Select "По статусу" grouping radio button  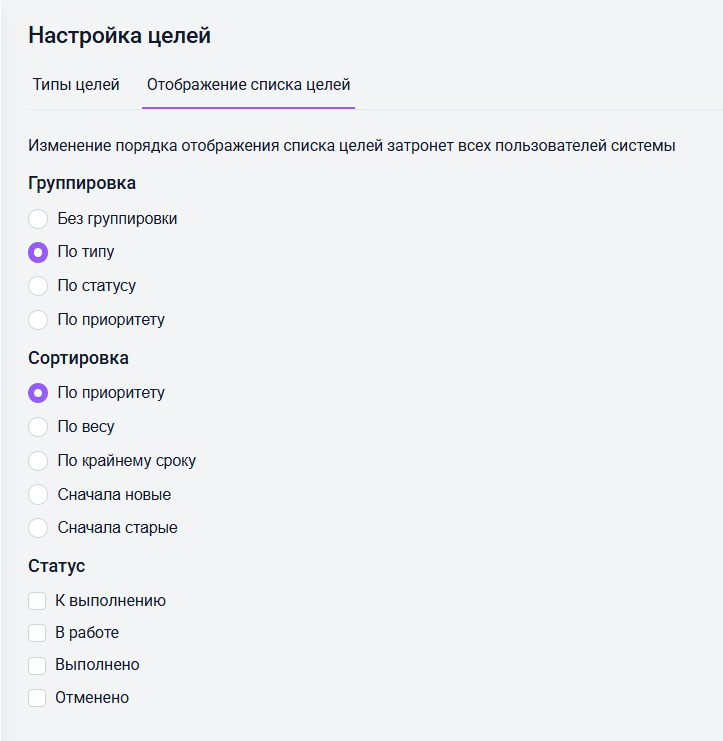pos(38,286)
